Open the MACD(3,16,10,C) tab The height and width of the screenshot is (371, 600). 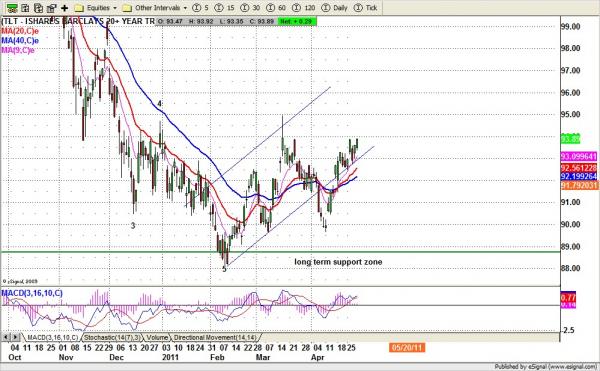[x=52, y=337]
